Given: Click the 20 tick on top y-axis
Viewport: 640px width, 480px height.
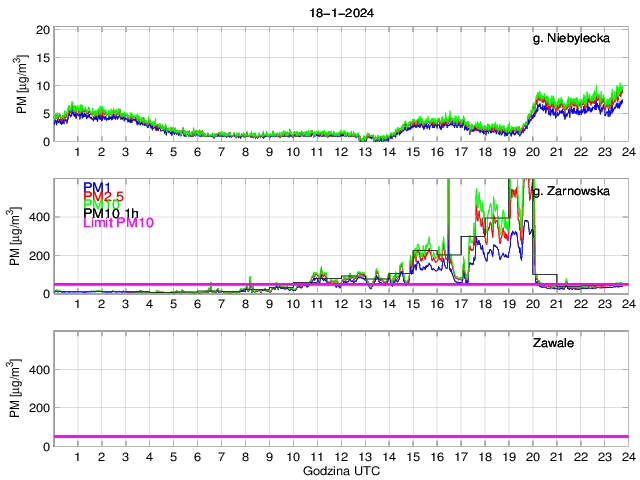Looking at the screenshot, I should 43,30.
